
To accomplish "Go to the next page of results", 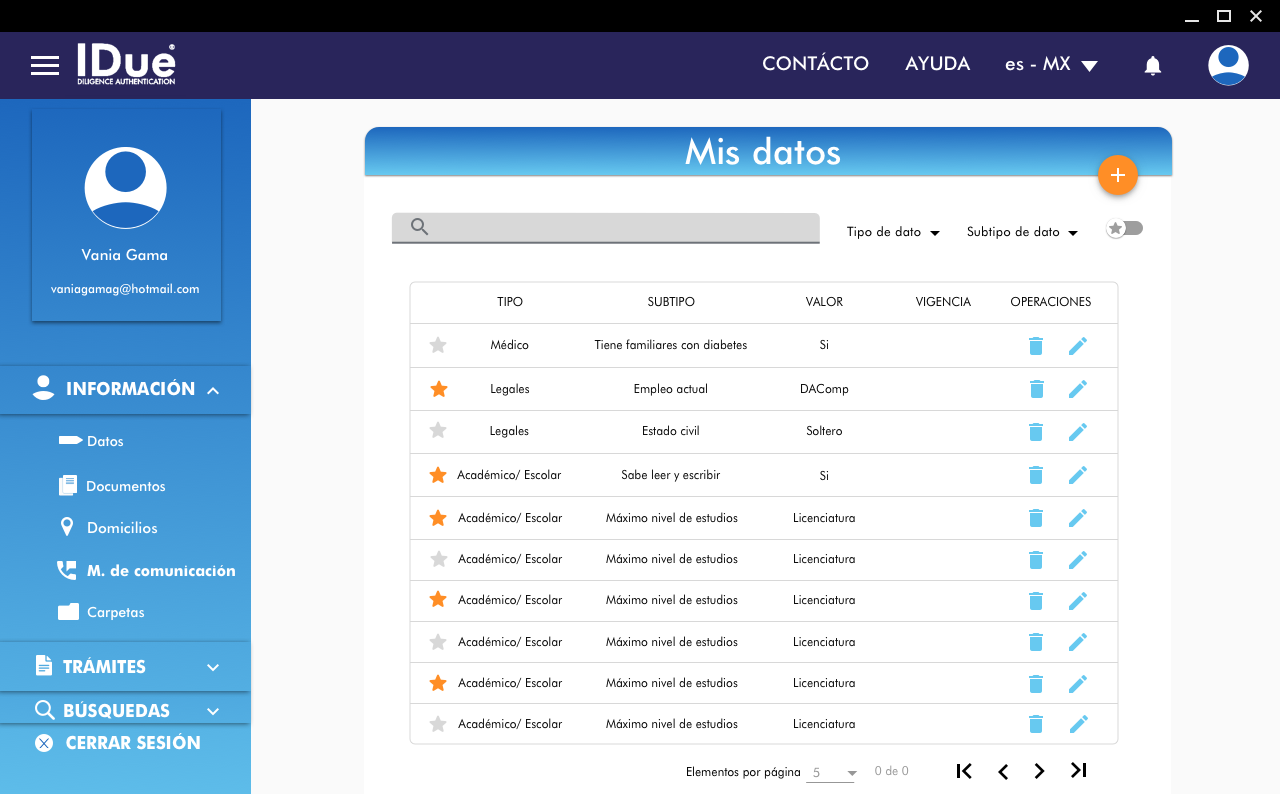I will 1040,771.
